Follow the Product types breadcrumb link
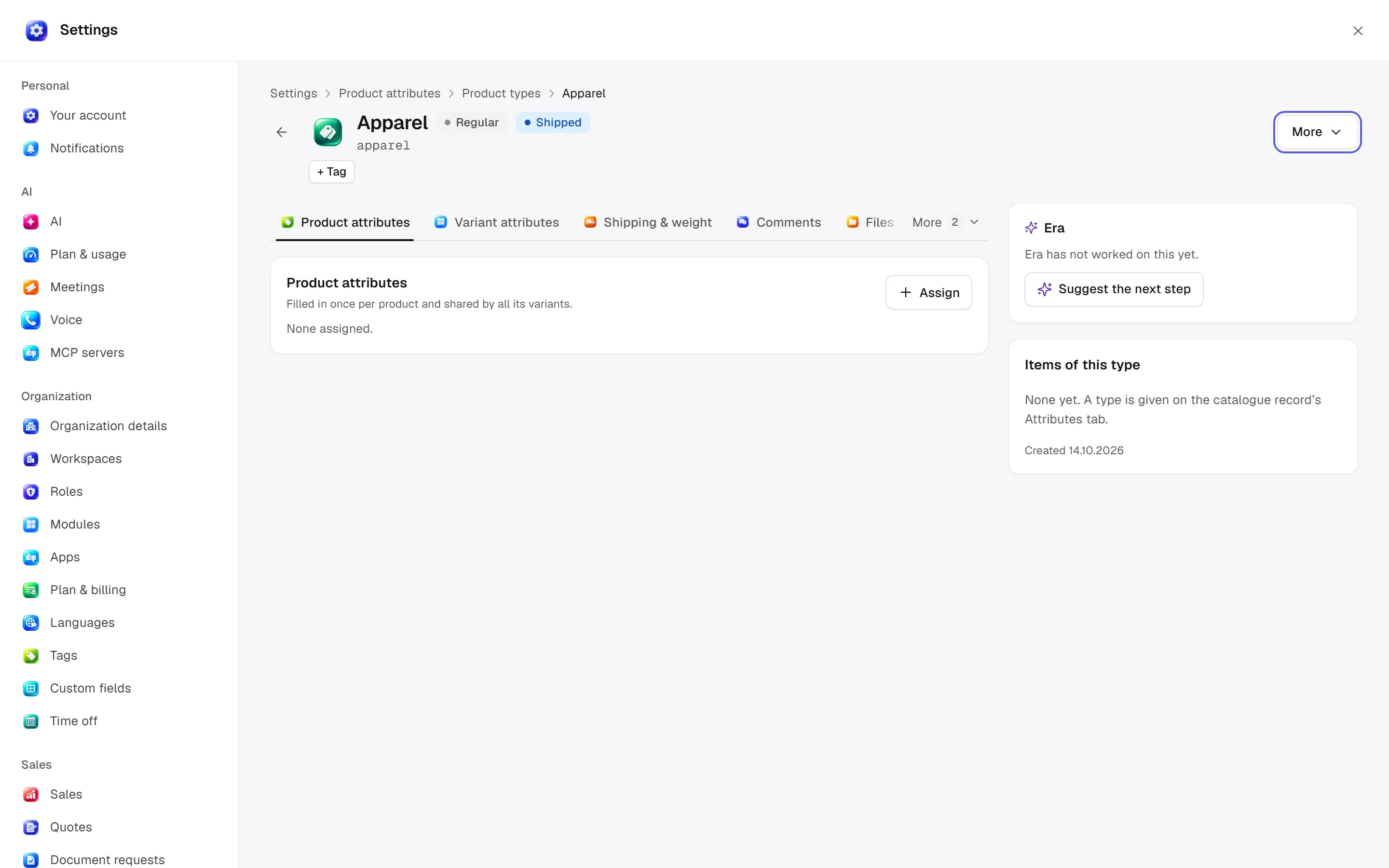 (501, 94)
